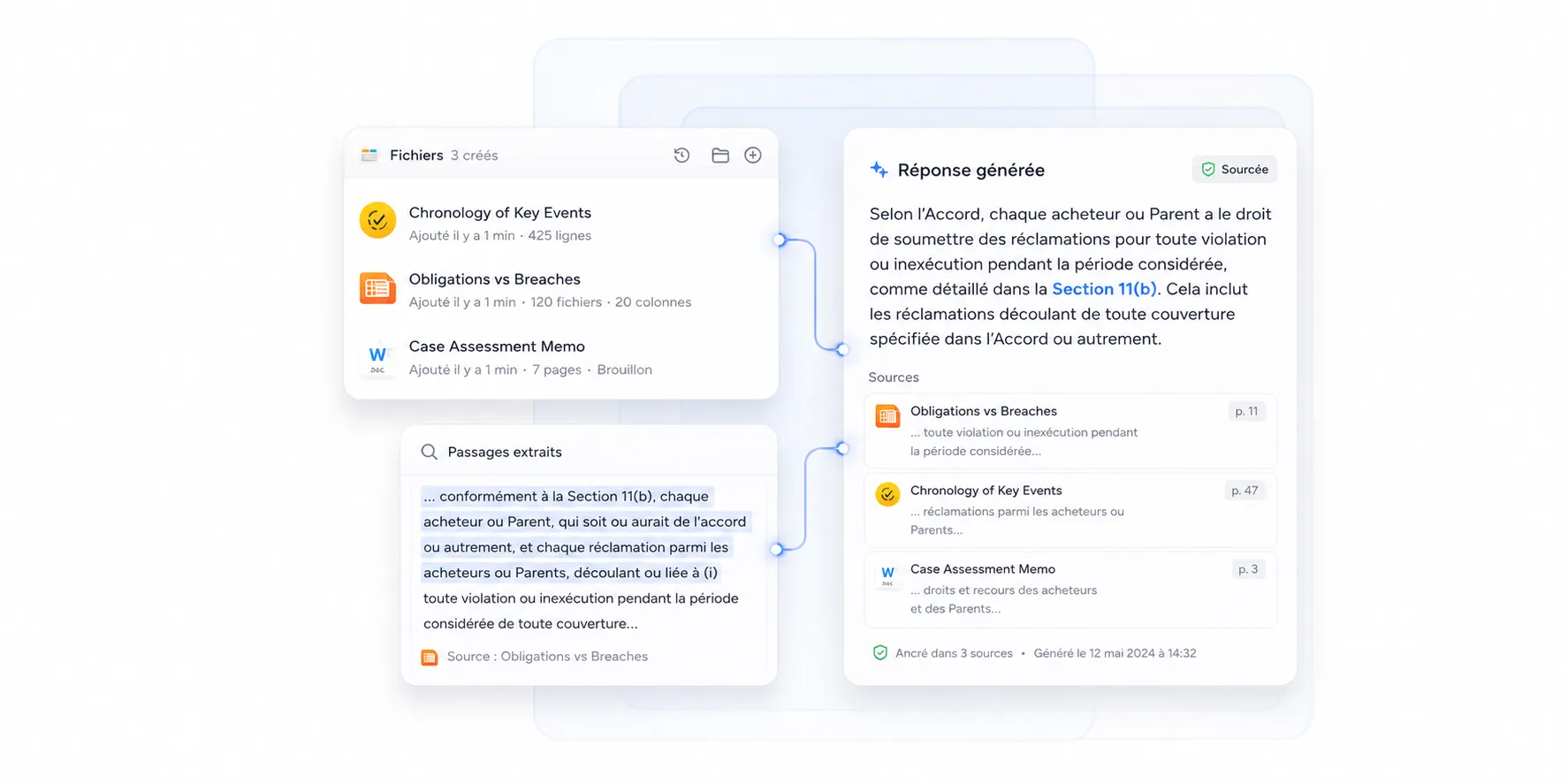1568x784 pixels.
Task: Click the orange spreadsheet icon of Obligations file
Action: click(x=377, y=288)
